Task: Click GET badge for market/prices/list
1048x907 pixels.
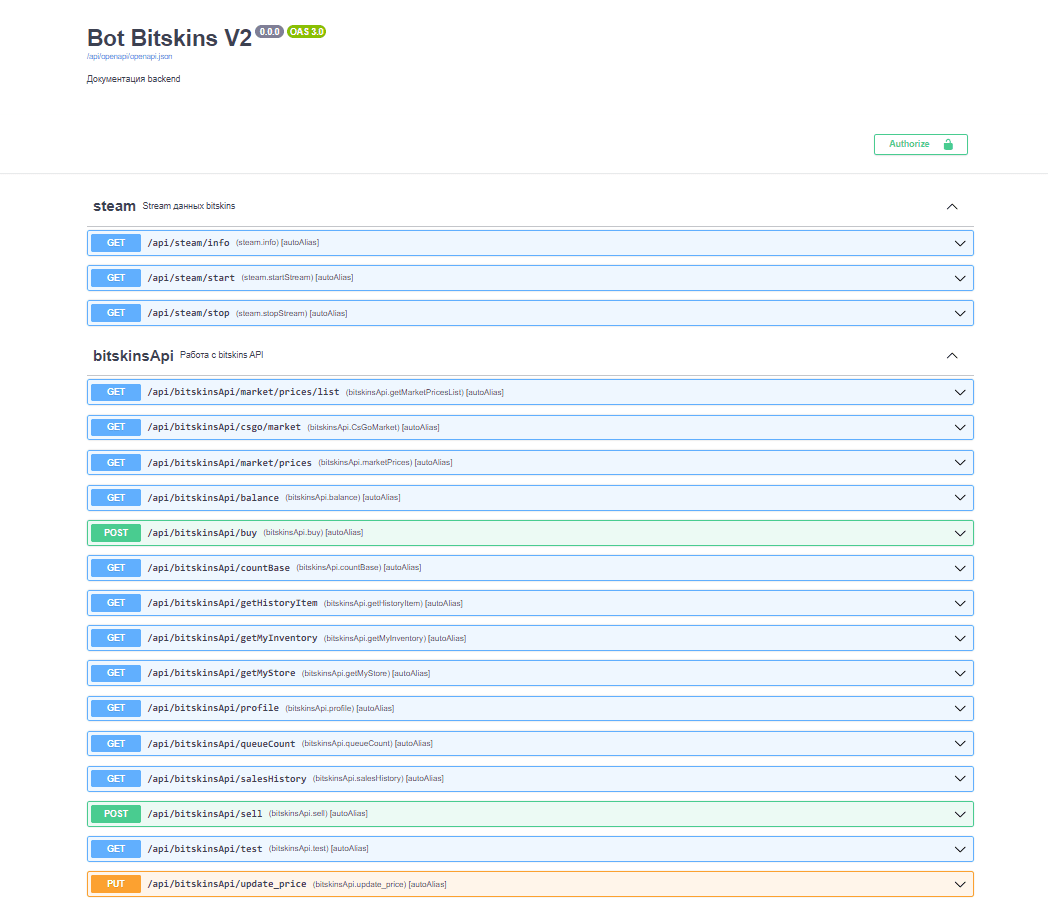Action: click(116, 392)
